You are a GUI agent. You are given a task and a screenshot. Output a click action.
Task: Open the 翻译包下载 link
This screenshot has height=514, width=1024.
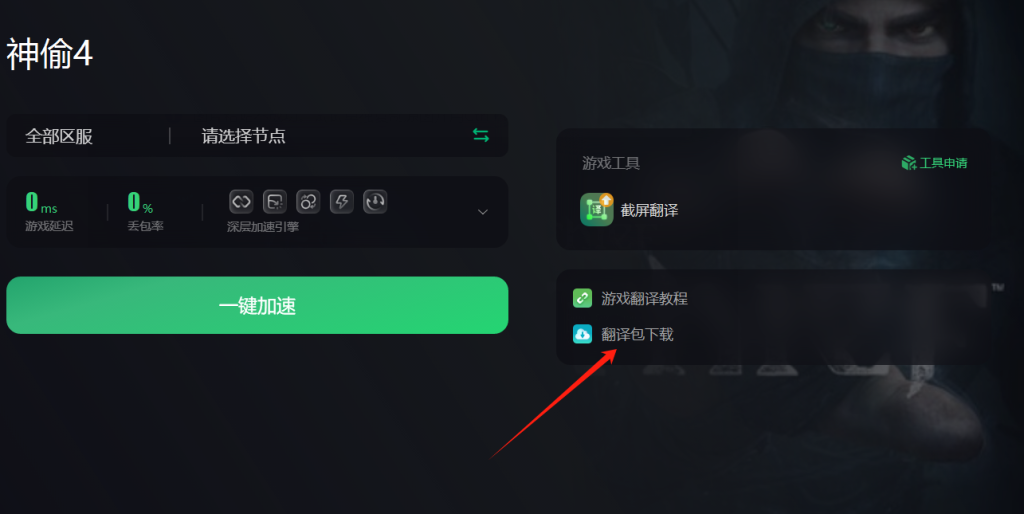coord(637,334)
